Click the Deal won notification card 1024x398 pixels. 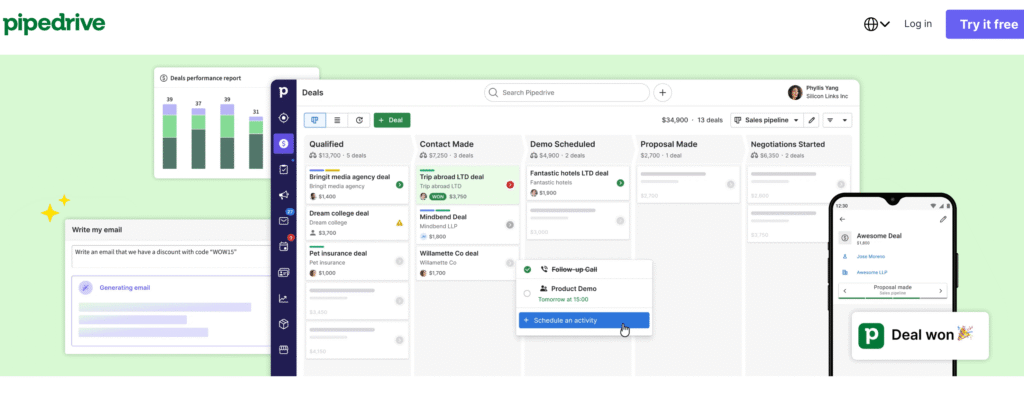coord(920,335)
